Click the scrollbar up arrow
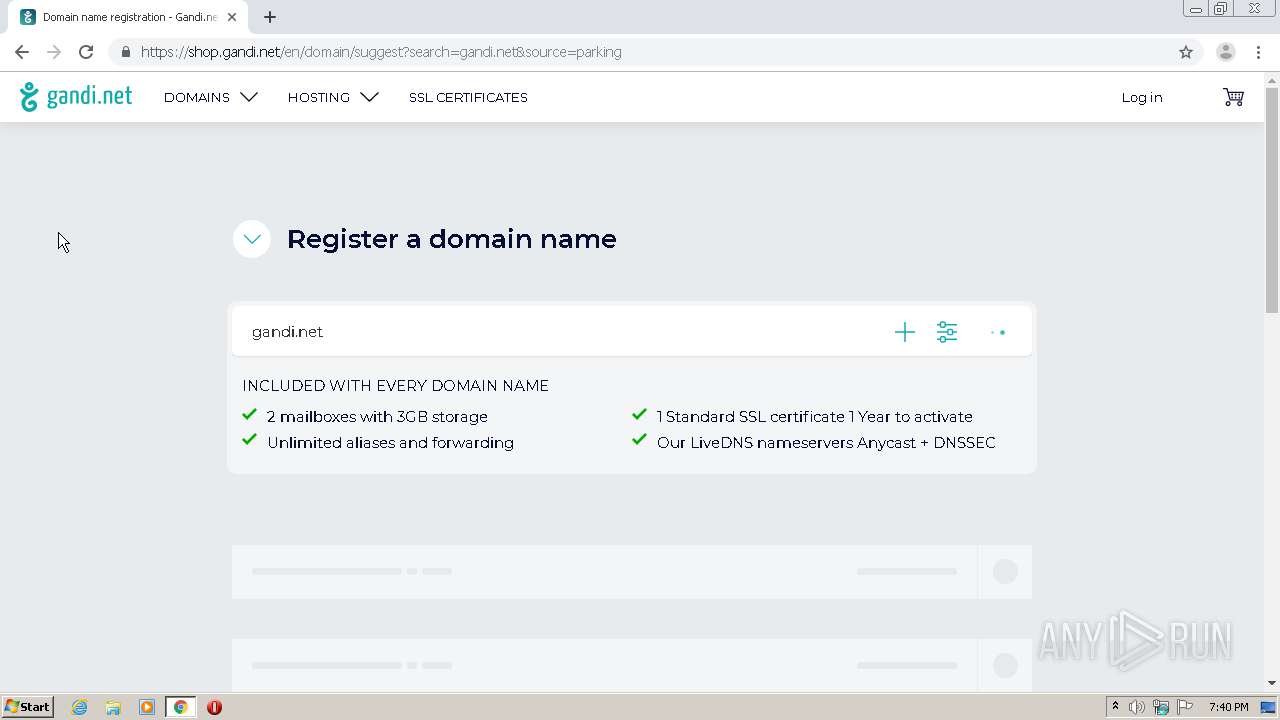This screenshot has height=720, width=1280. 1272,79
